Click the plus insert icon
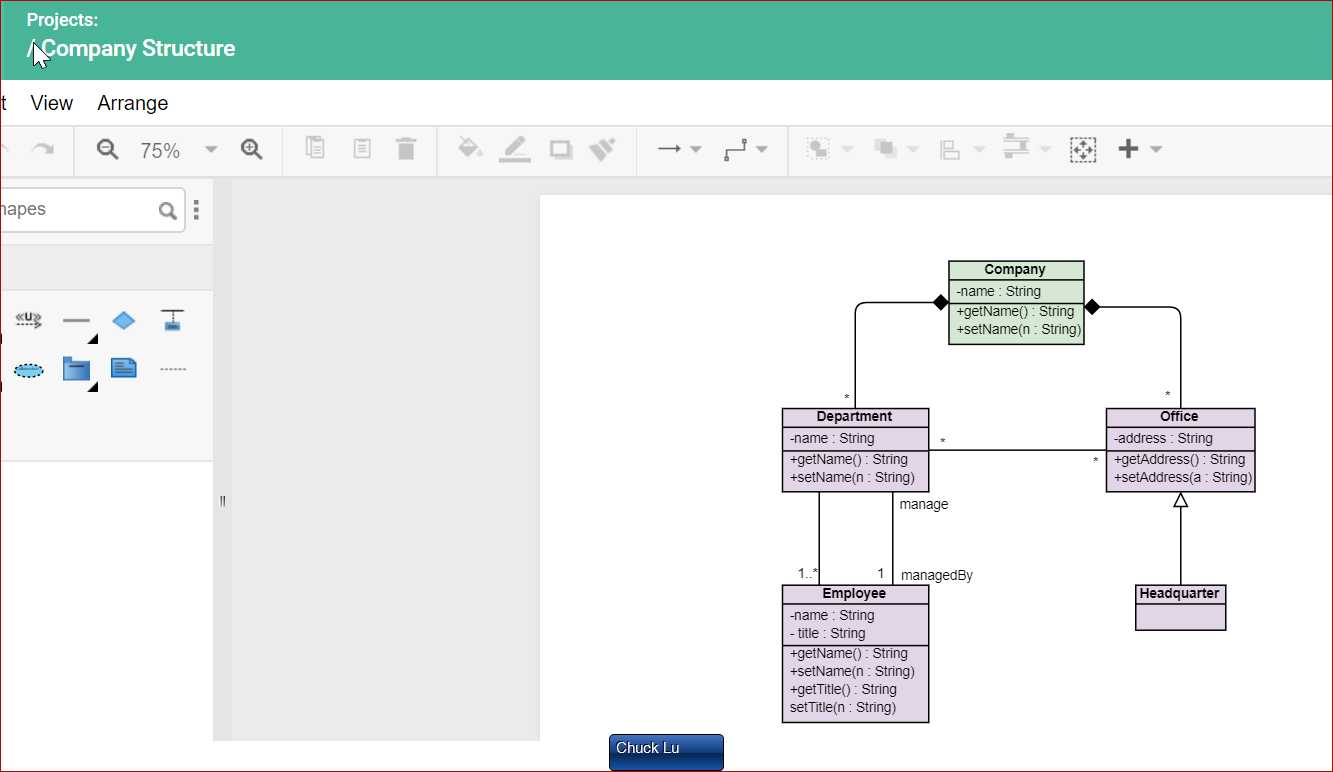Viewport: 1333px width, 772px height. [1128, 149]
